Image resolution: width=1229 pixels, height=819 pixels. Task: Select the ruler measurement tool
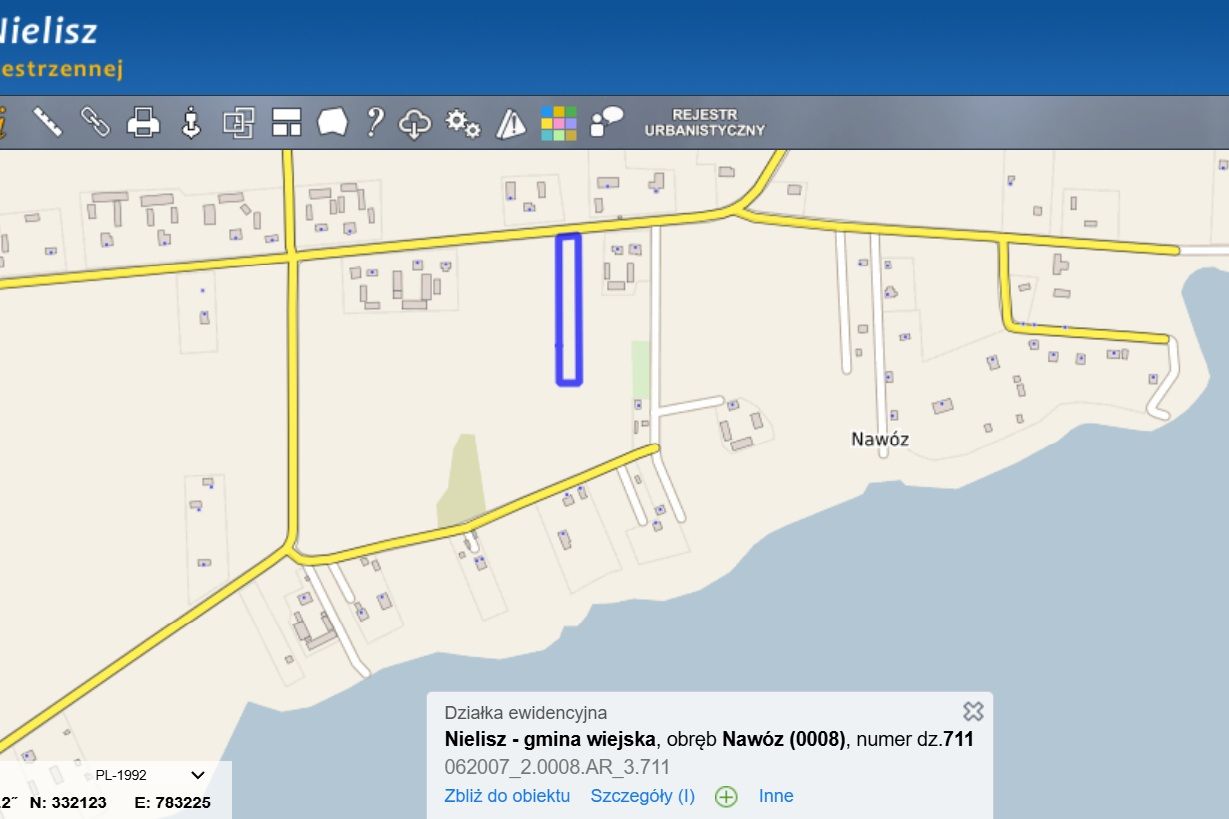click(47, 122)
